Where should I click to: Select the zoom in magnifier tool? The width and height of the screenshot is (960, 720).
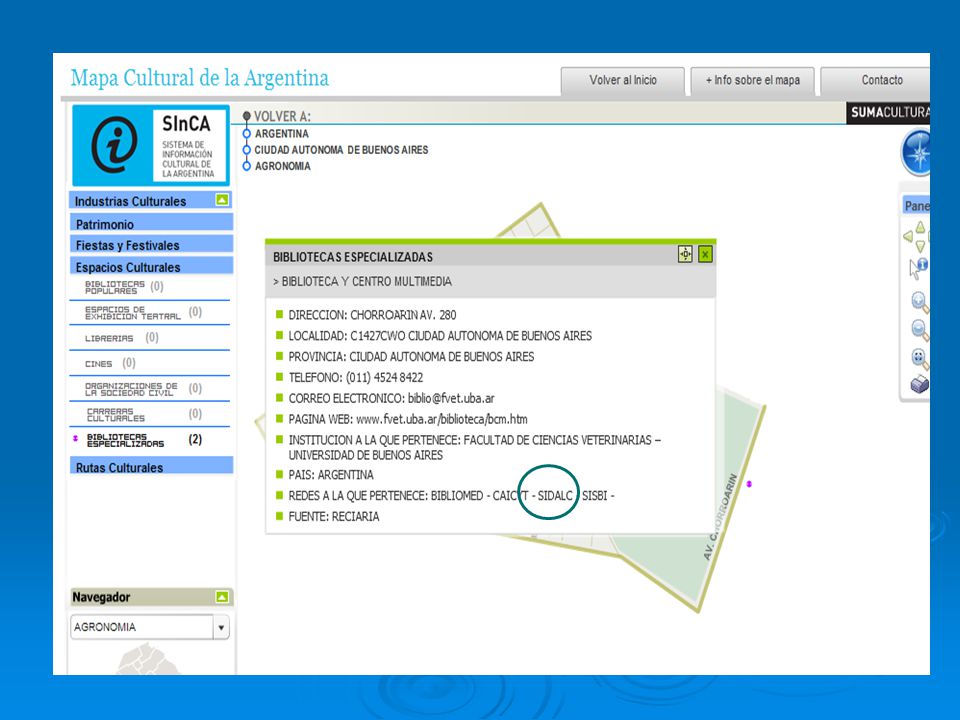920,302
